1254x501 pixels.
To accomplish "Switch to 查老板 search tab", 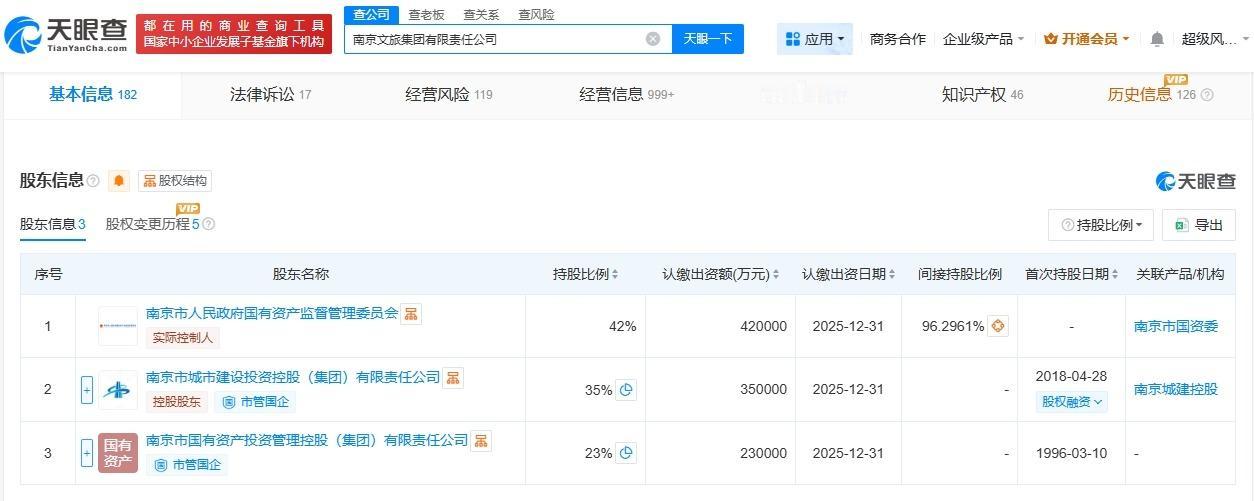I will pos(427,14).
